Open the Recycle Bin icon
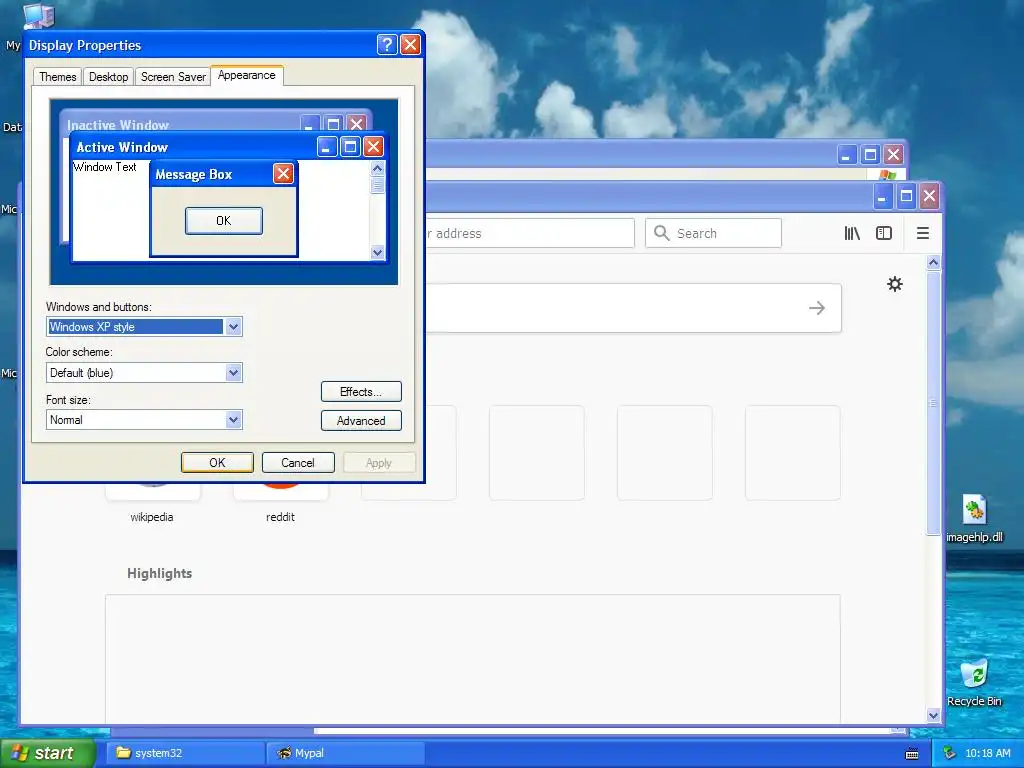 pyautogui.click(x=974, y=683)
